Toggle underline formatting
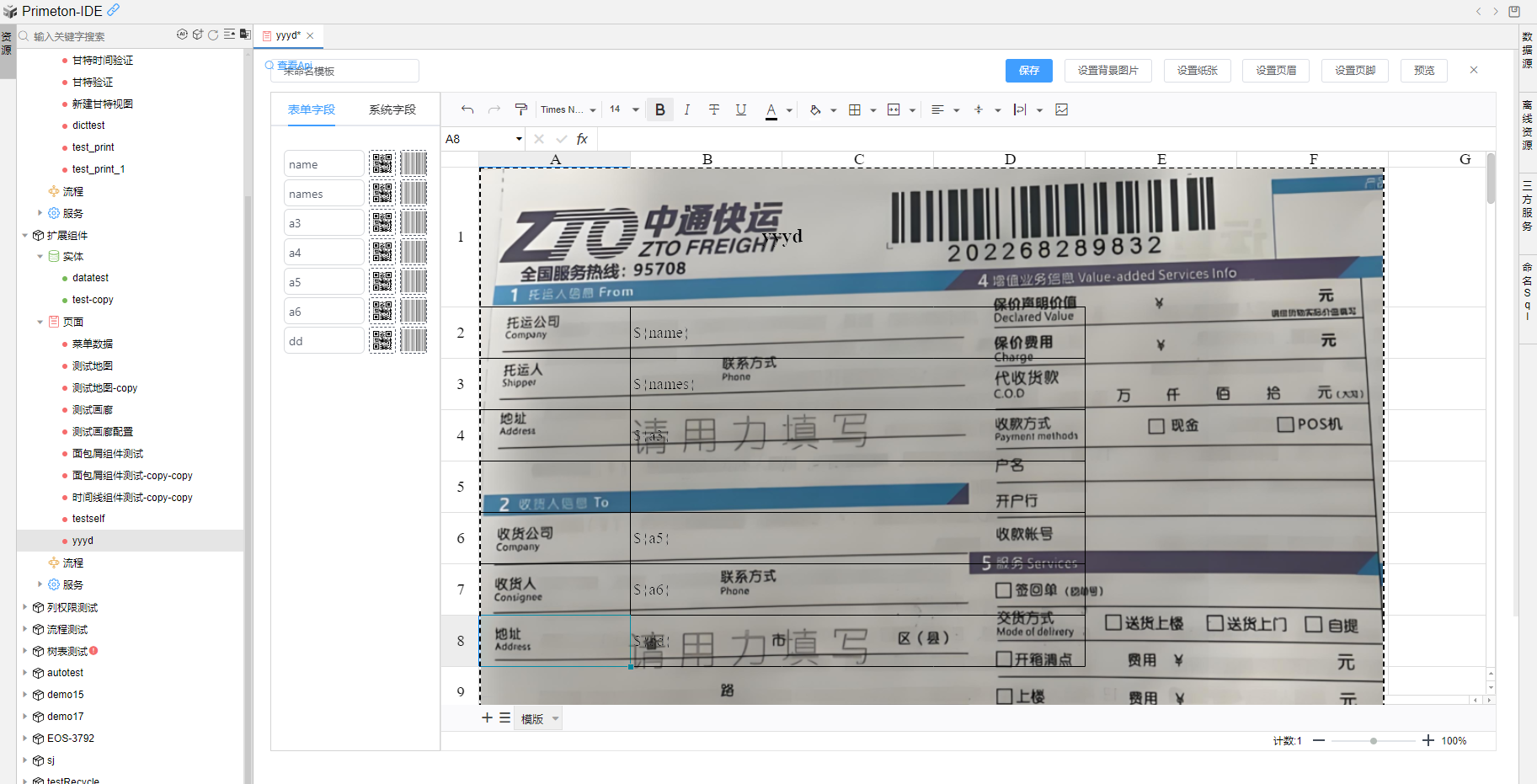This screenshot has height=784, width=1537. click(x=741, y=109)
